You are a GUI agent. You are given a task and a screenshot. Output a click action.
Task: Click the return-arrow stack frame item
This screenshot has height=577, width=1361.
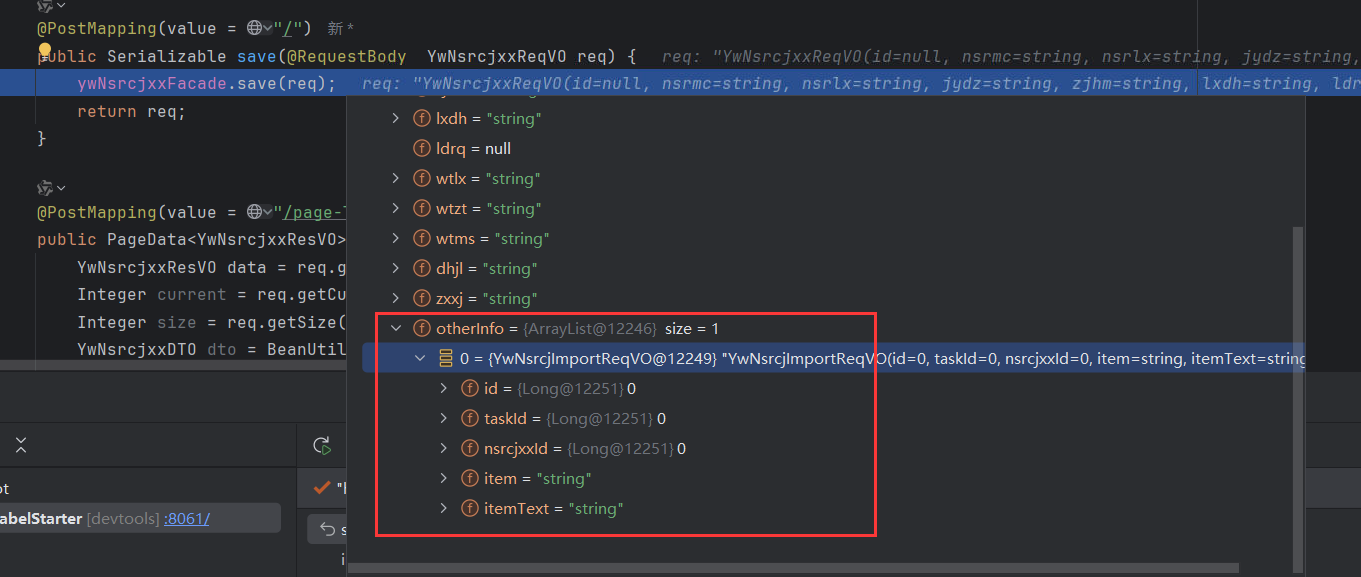click(x=327, y=529)
